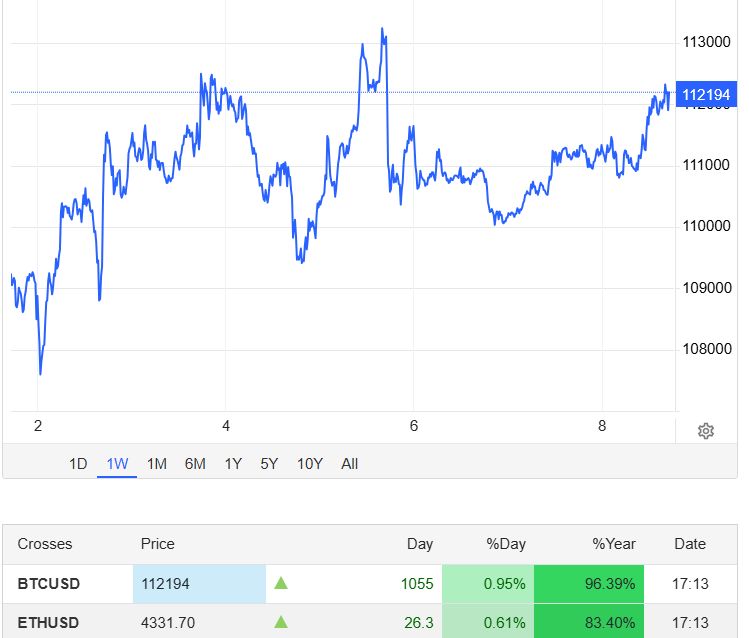The image size is (749, 638).
Task: Show the 1M chart range
Action: [156, 464]
